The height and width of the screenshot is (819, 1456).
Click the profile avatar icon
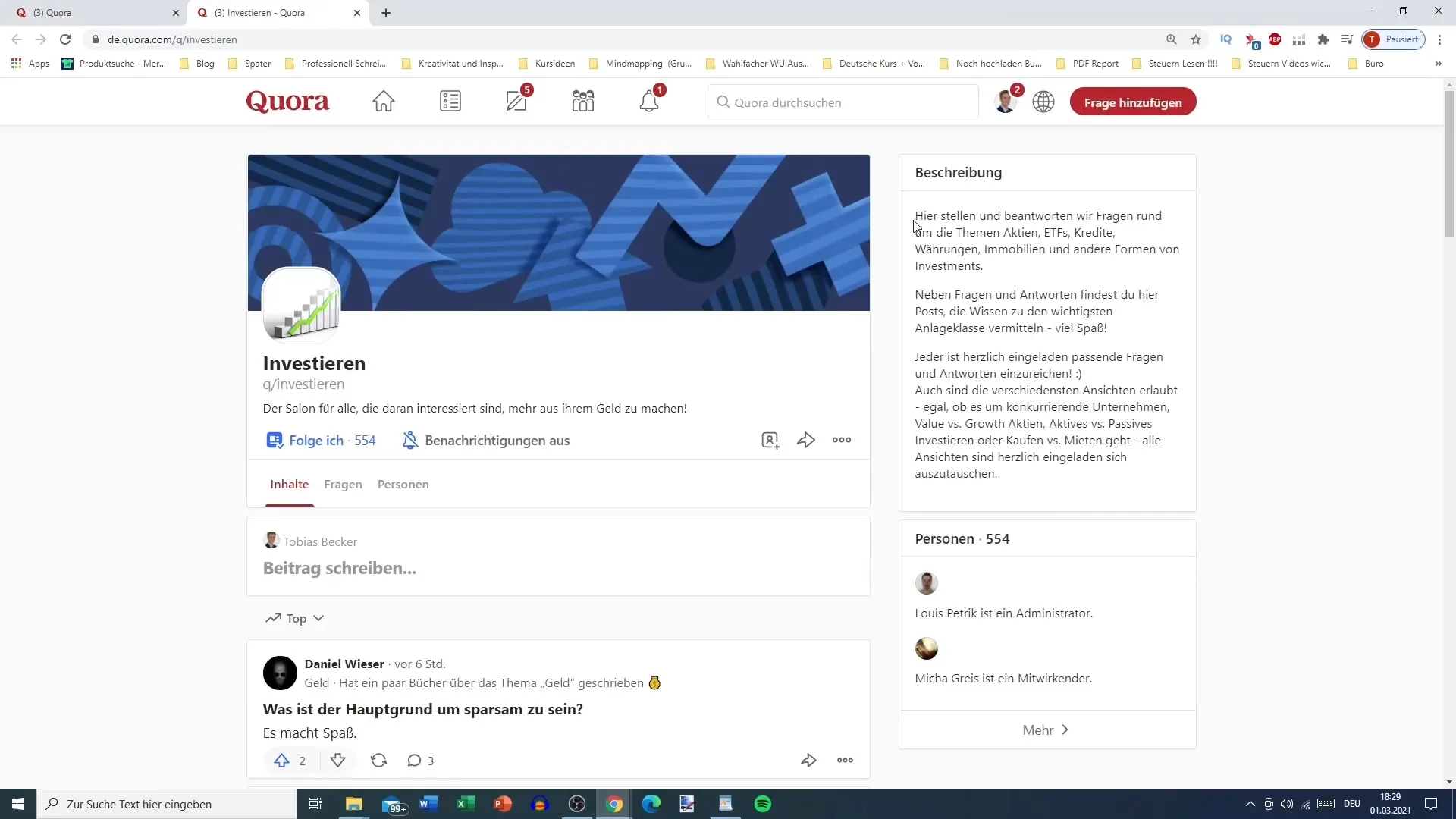coord(1004,101)
